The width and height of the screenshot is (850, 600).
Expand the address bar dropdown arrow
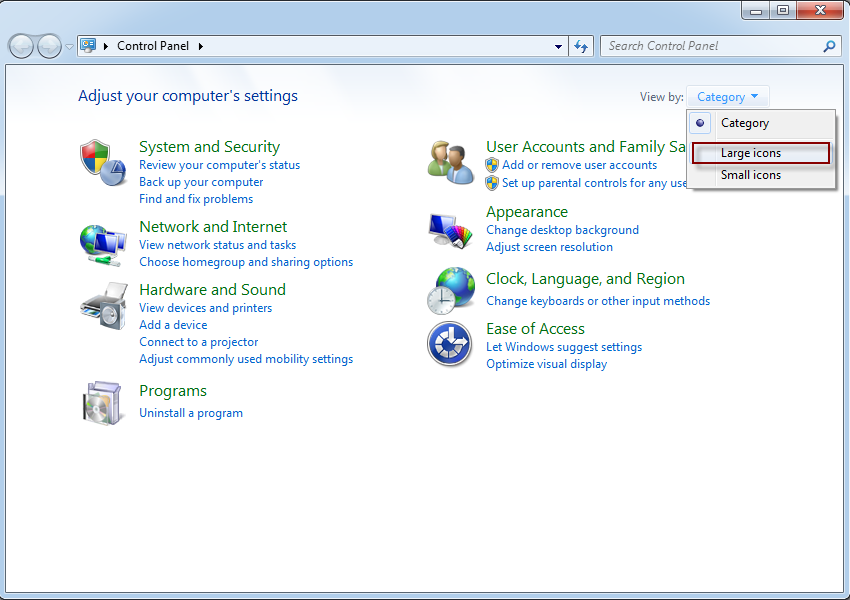[x=558, y=46]
